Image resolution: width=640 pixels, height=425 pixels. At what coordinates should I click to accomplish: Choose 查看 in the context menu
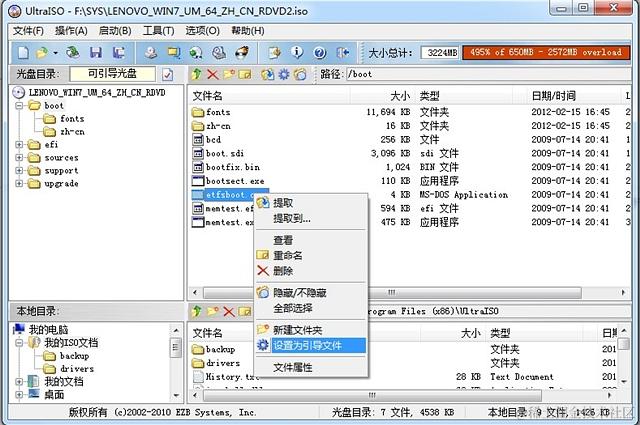click(310, 240)
